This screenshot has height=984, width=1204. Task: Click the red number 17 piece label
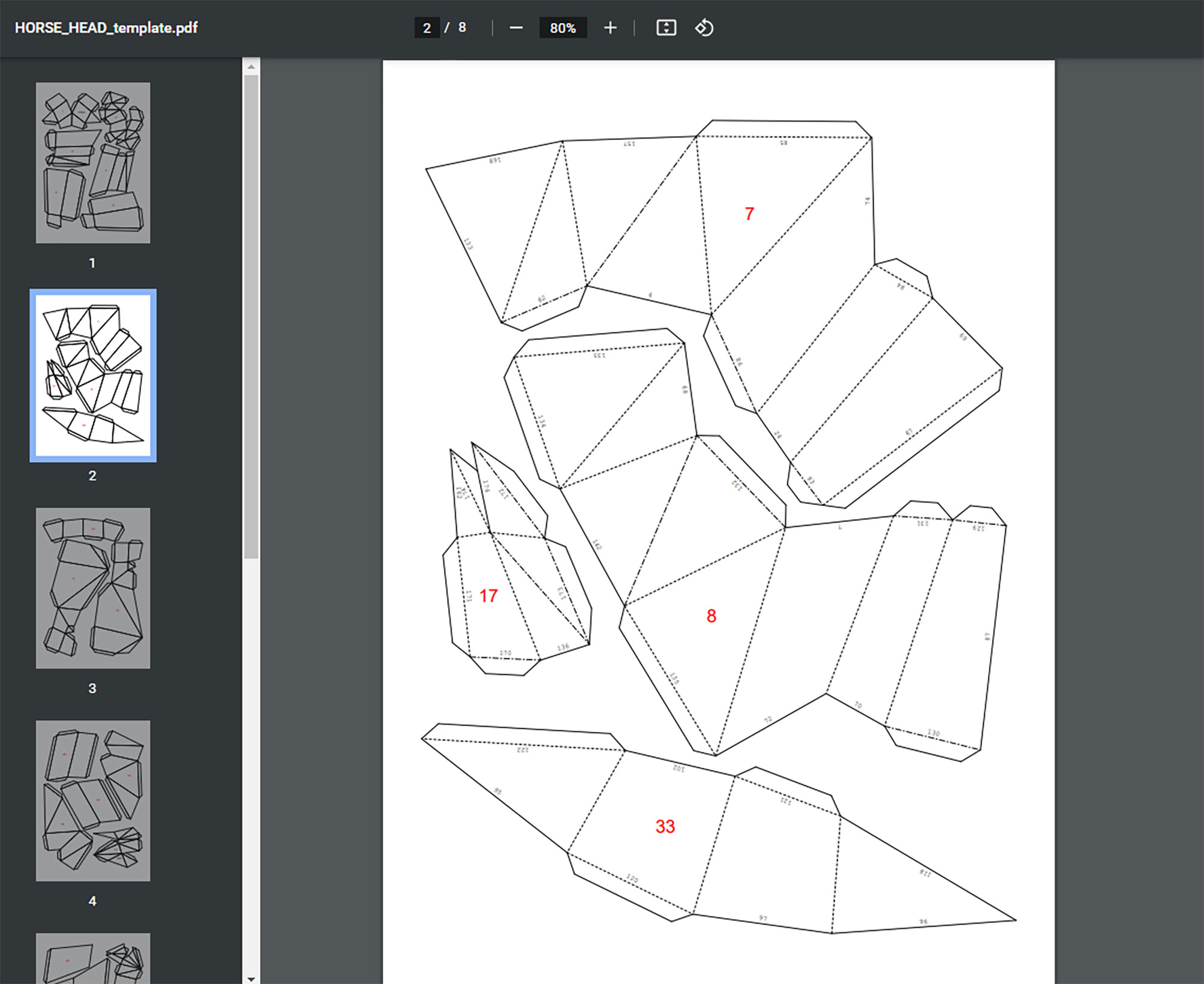(488, 596)
